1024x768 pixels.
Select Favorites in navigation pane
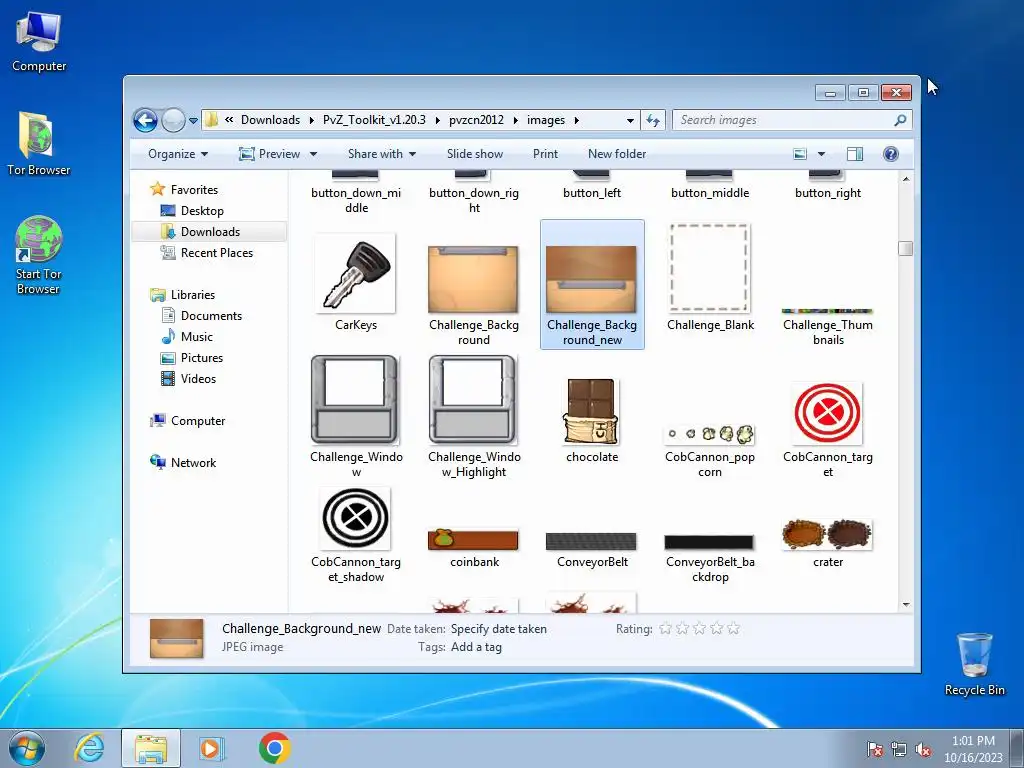tap(194, 190)
